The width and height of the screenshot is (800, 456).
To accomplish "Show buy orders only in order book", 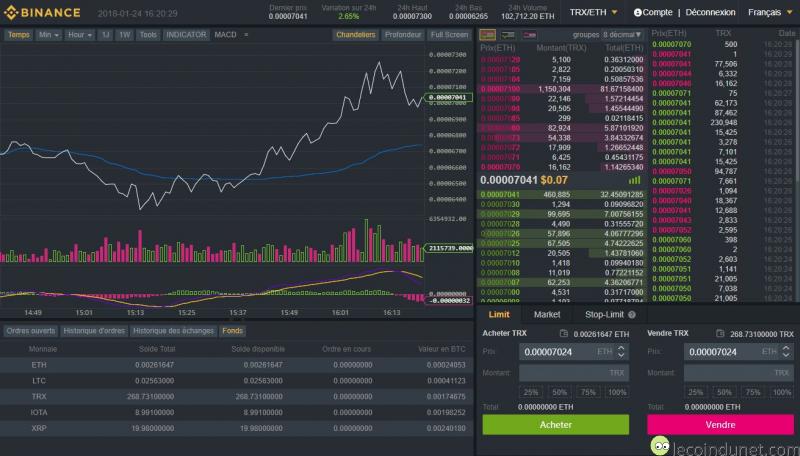I will (508, 35).
